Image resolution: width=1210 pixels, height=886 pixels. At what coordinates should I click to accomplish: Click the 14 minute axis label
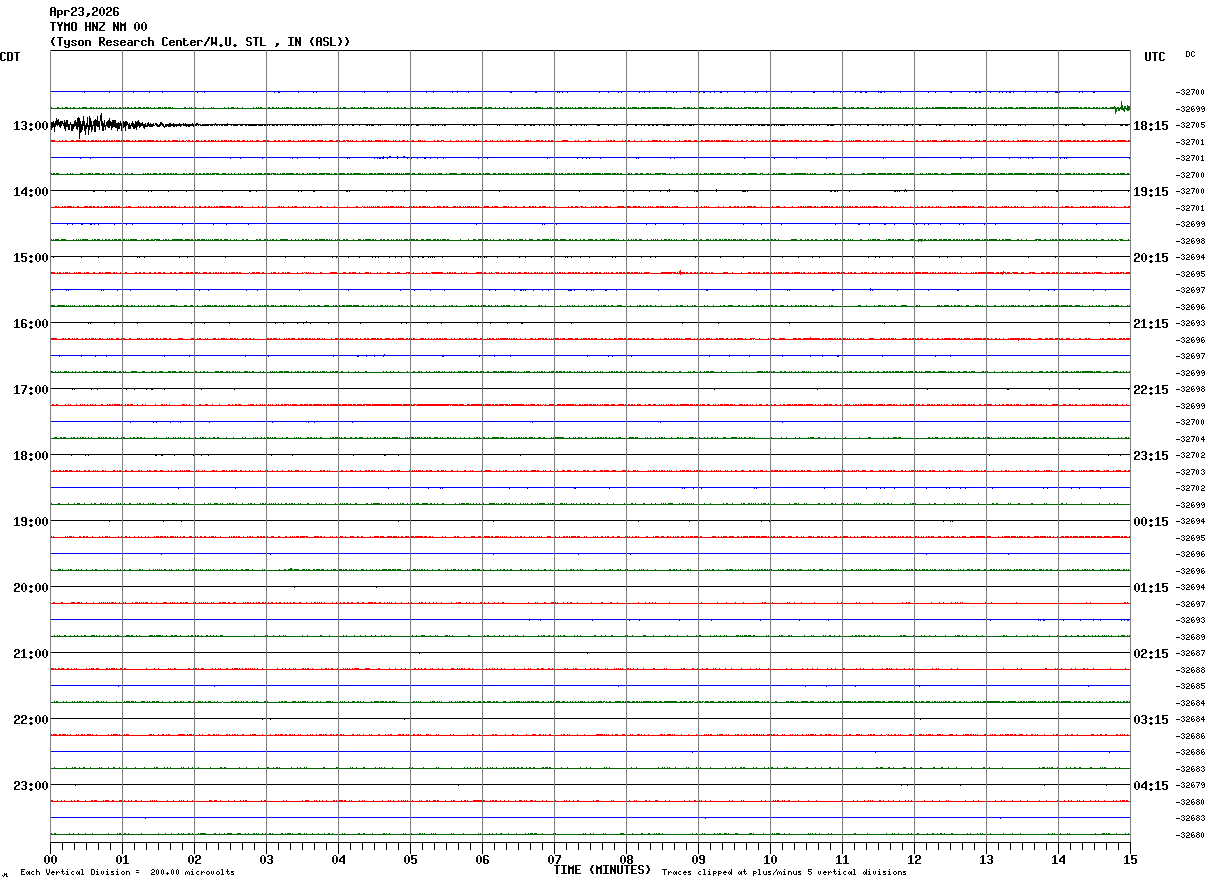tap(1059, 860)
